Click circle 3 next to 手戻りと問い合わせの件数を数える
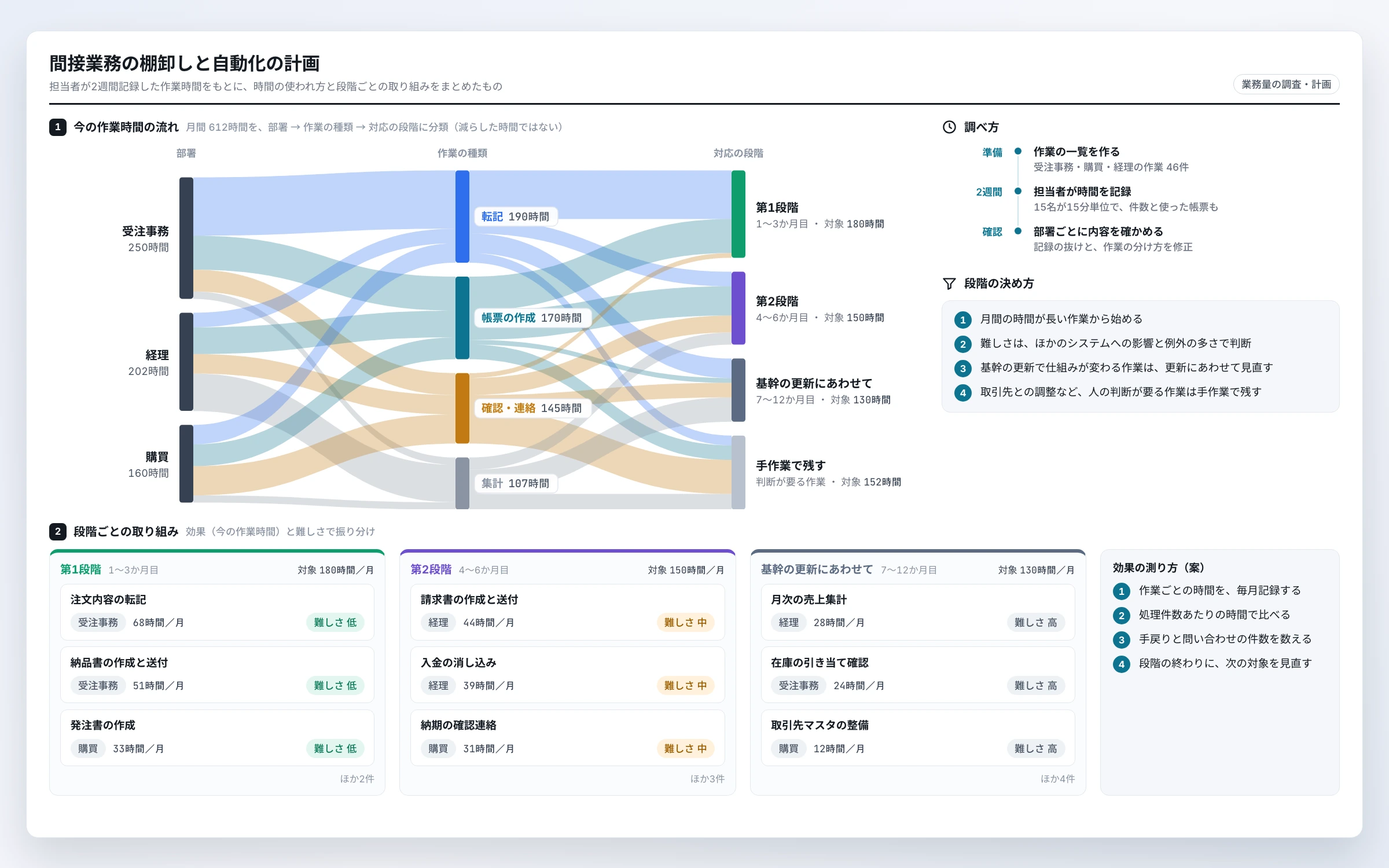1389x868 pixels. (1122, 639)
